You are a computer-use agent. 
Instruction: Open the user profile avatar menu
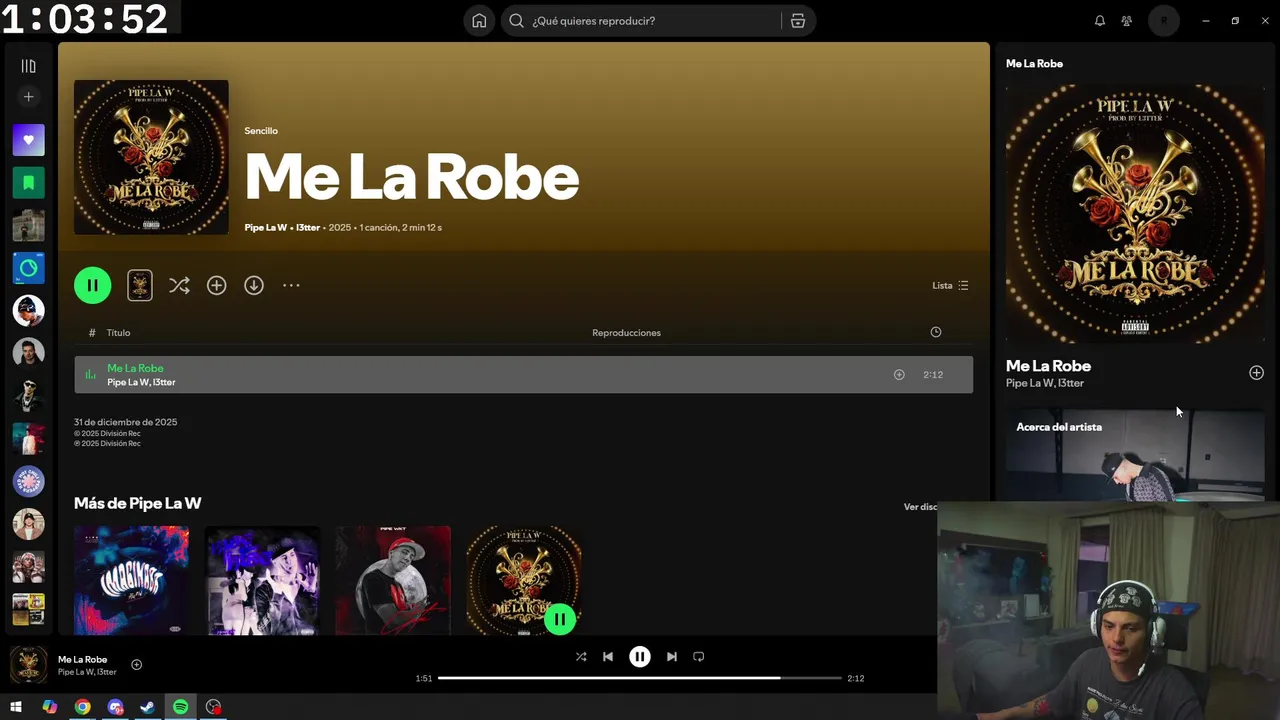[x=1164, y=21]
